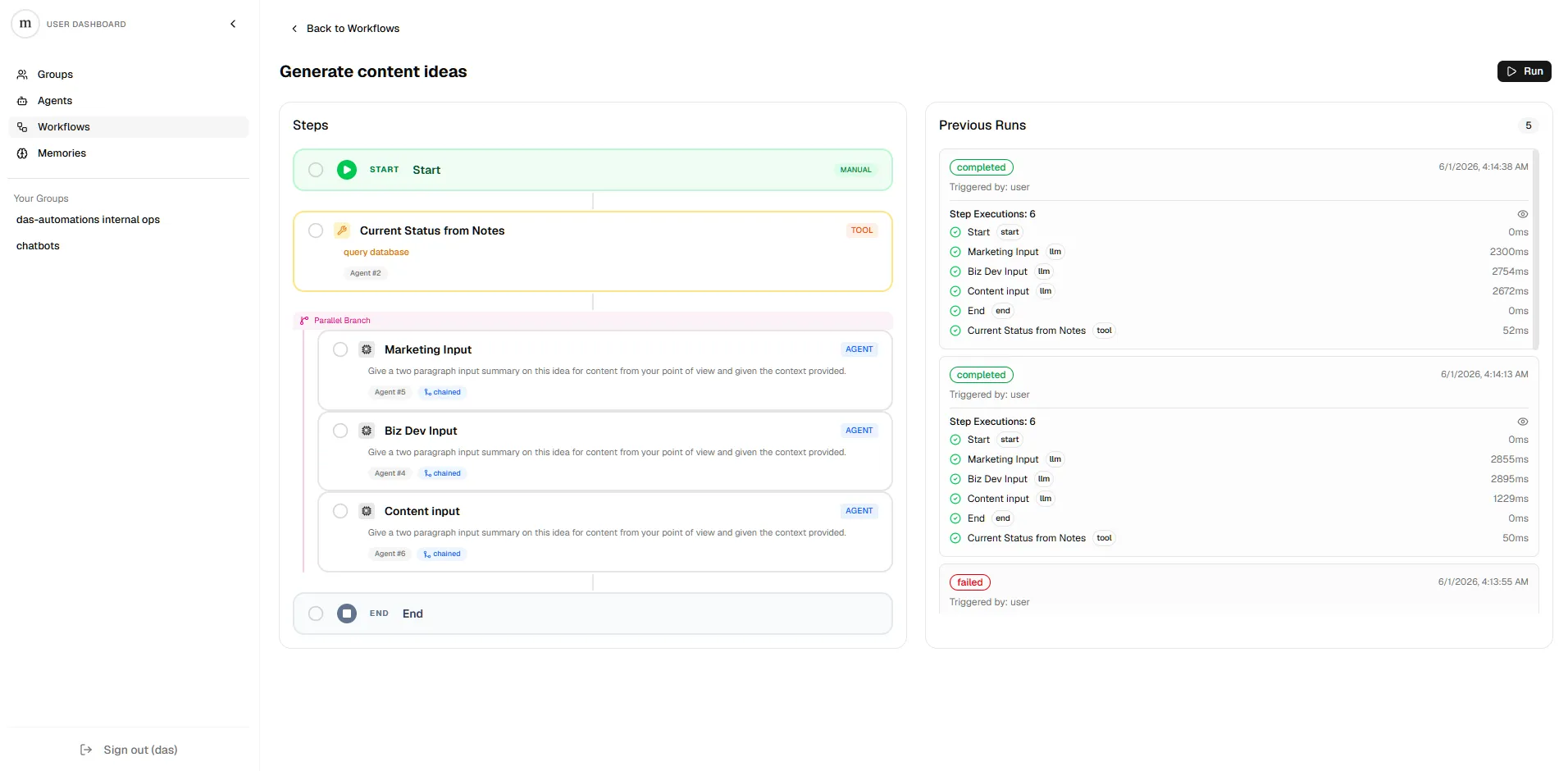Click the Workflows icon in sidebar
This screenshot has width=1568, height=771.
point(22,127)
